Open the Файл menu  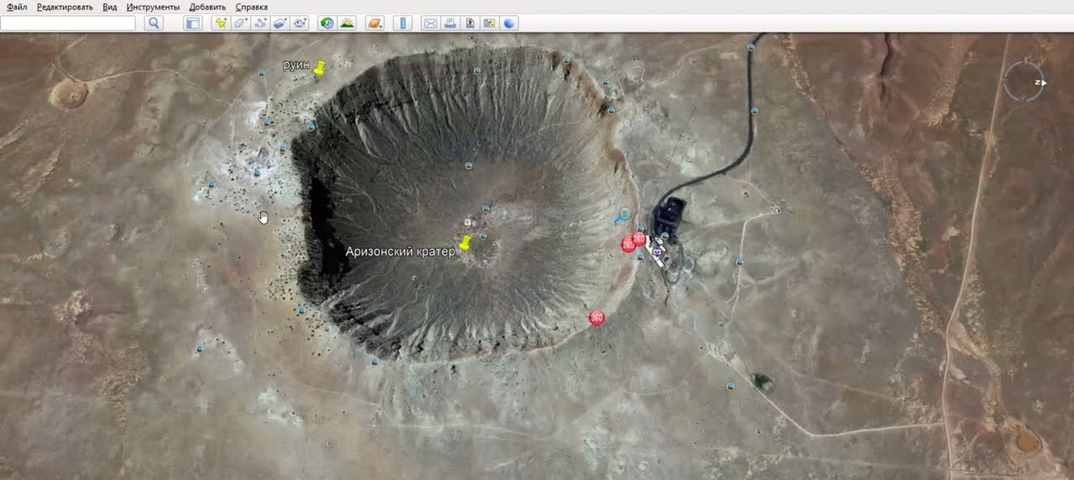click(x=17, y=7)
